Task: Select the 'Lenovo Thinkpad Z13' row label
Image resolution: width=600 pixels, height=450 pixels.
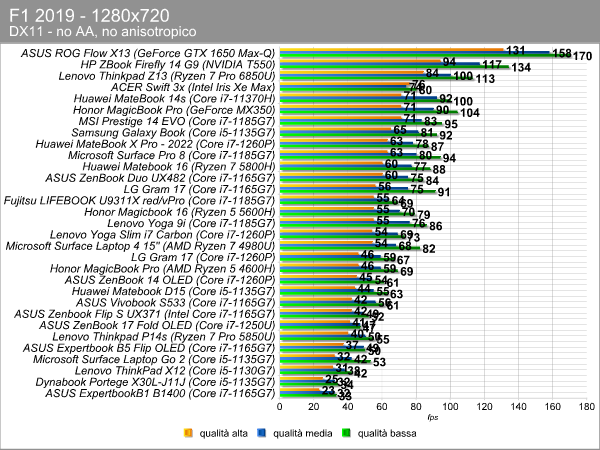Action: (167, 76)
